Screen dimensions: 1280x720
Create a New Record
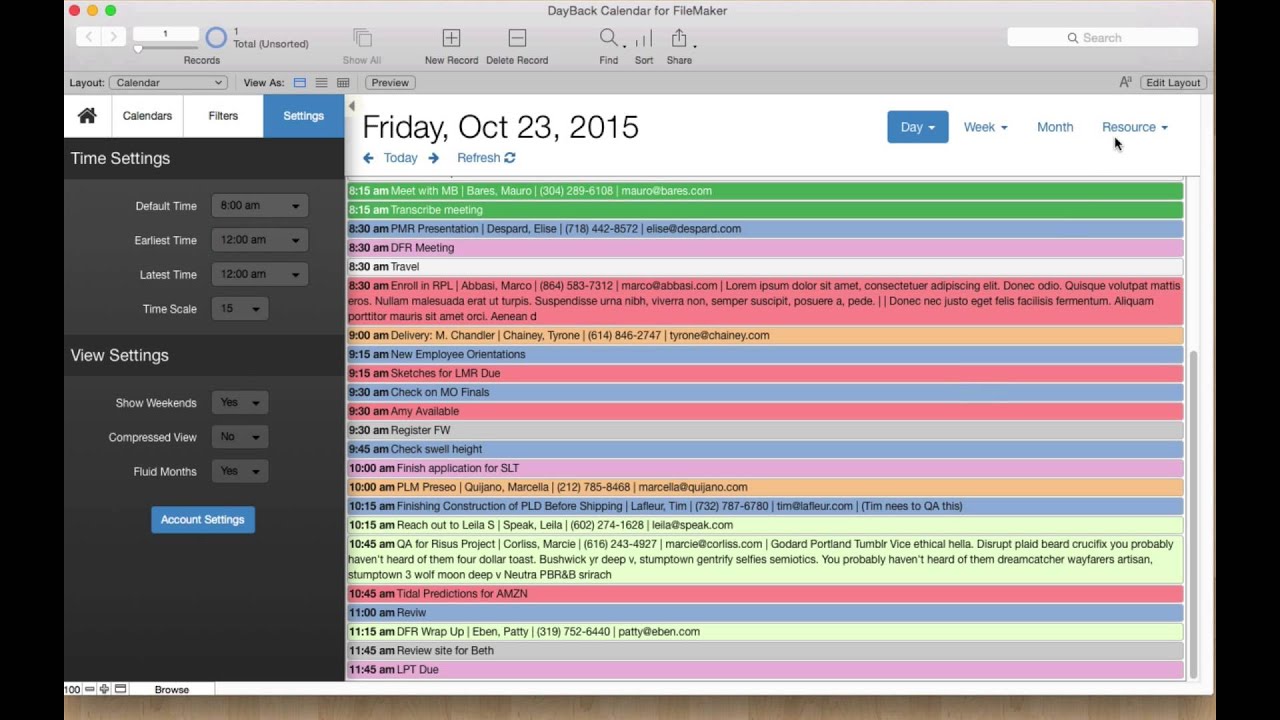(451, 38)
